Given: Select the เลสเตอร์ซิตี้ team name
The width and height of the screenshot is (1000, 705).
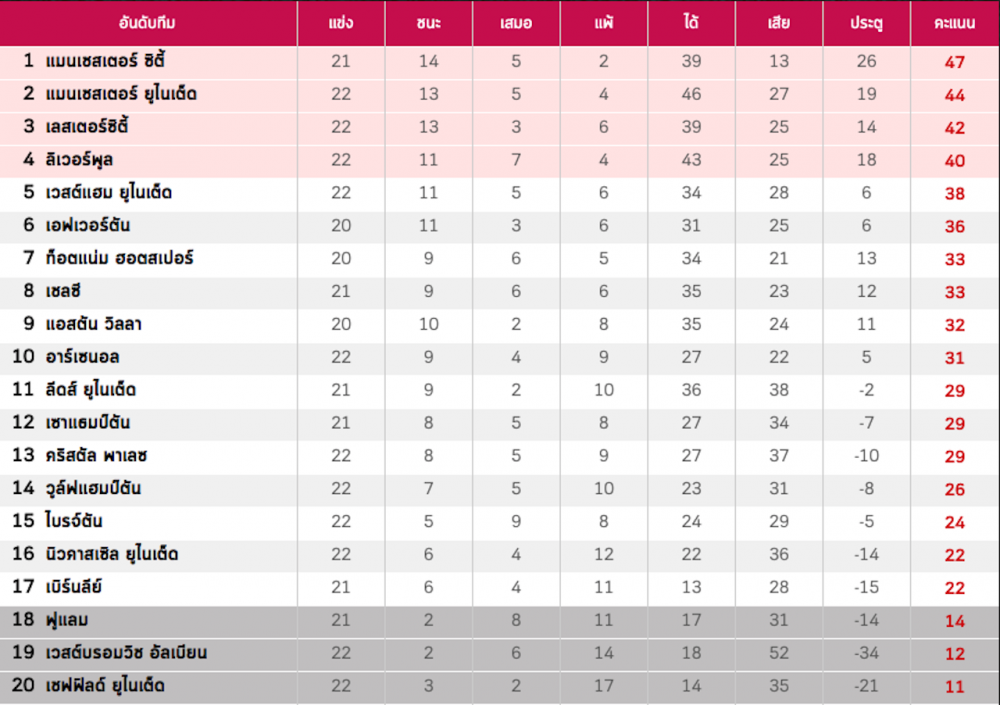Looking at the screenshot, I should click(x=87, y=127).
